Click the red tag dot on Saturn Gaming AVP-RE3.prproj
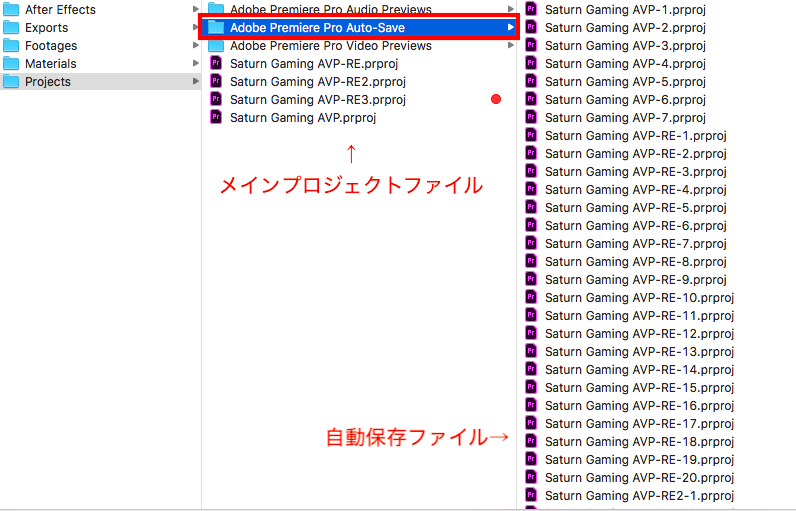This screenshot has width=796, height=511. coord(496,99)
